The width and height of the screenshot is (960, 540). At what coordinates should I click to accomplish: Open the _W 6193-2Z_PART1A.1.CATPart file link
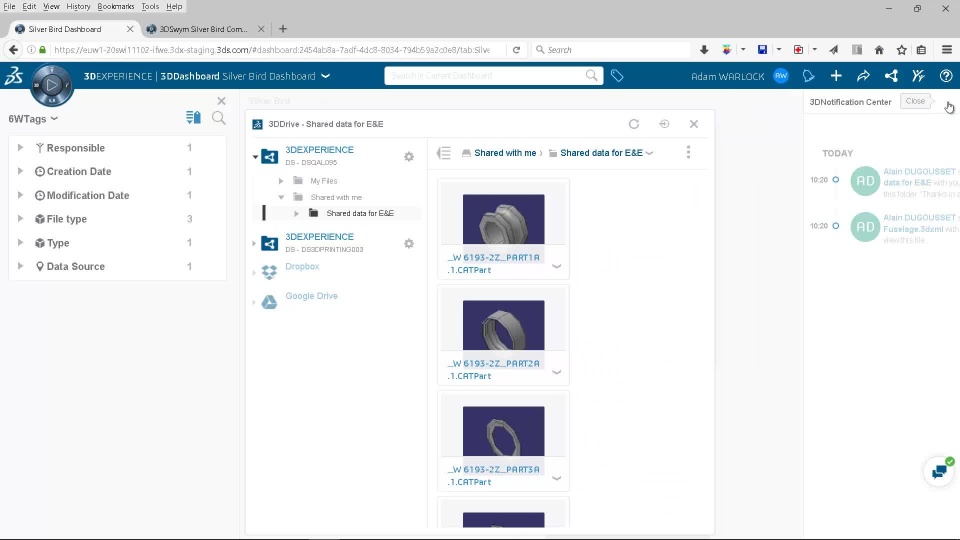coord(493,263)
